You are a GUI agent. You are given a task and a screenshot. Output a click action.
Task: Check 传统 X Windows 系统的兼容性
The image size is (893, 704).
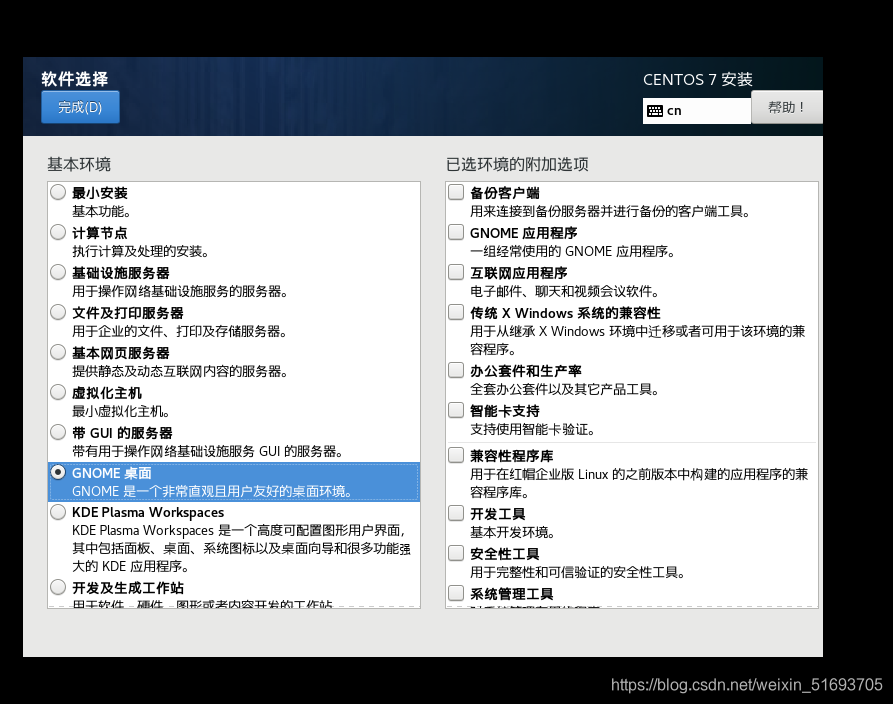coord(456,312)
